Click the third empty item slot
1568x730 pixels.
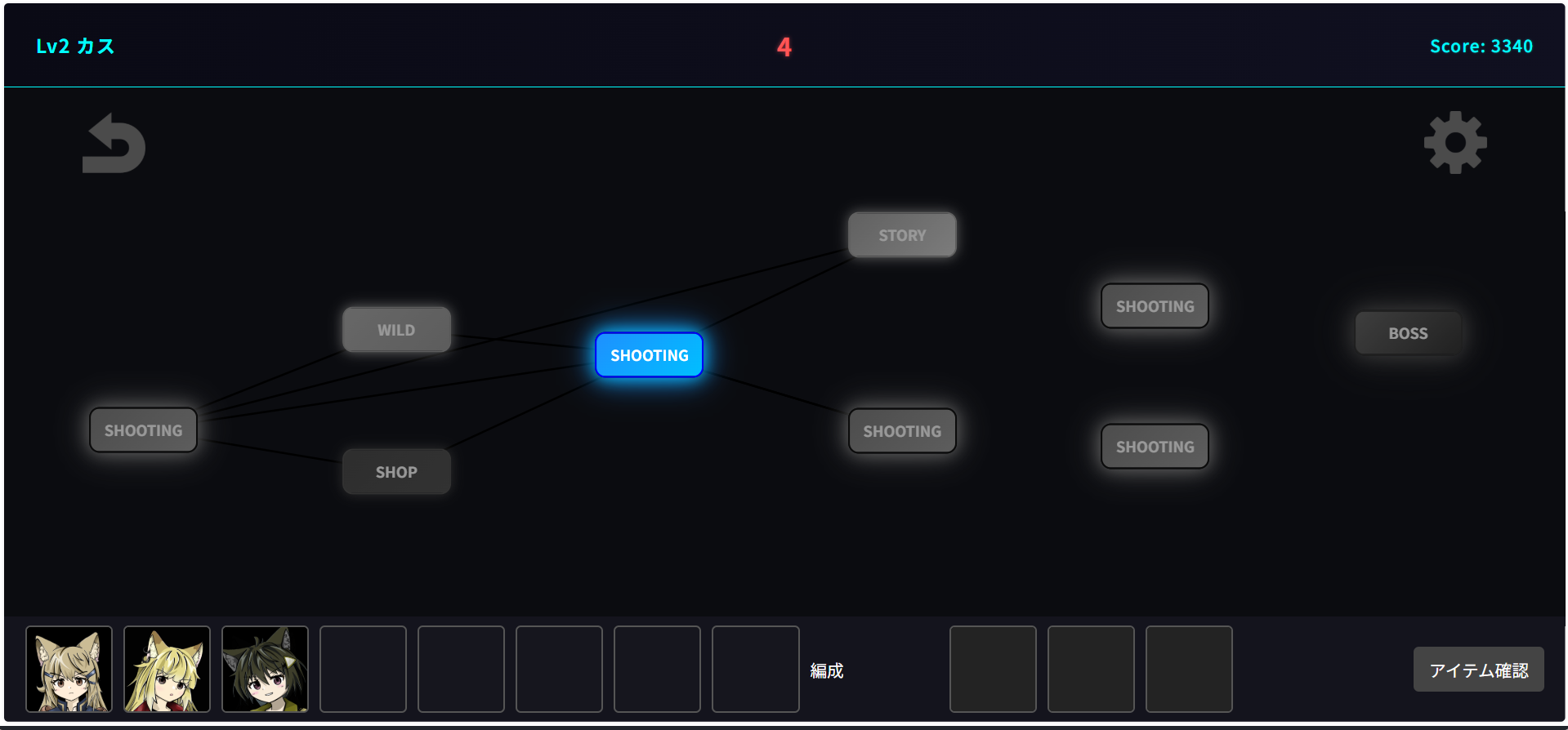pyautogui.click(x=1189, y=670)
